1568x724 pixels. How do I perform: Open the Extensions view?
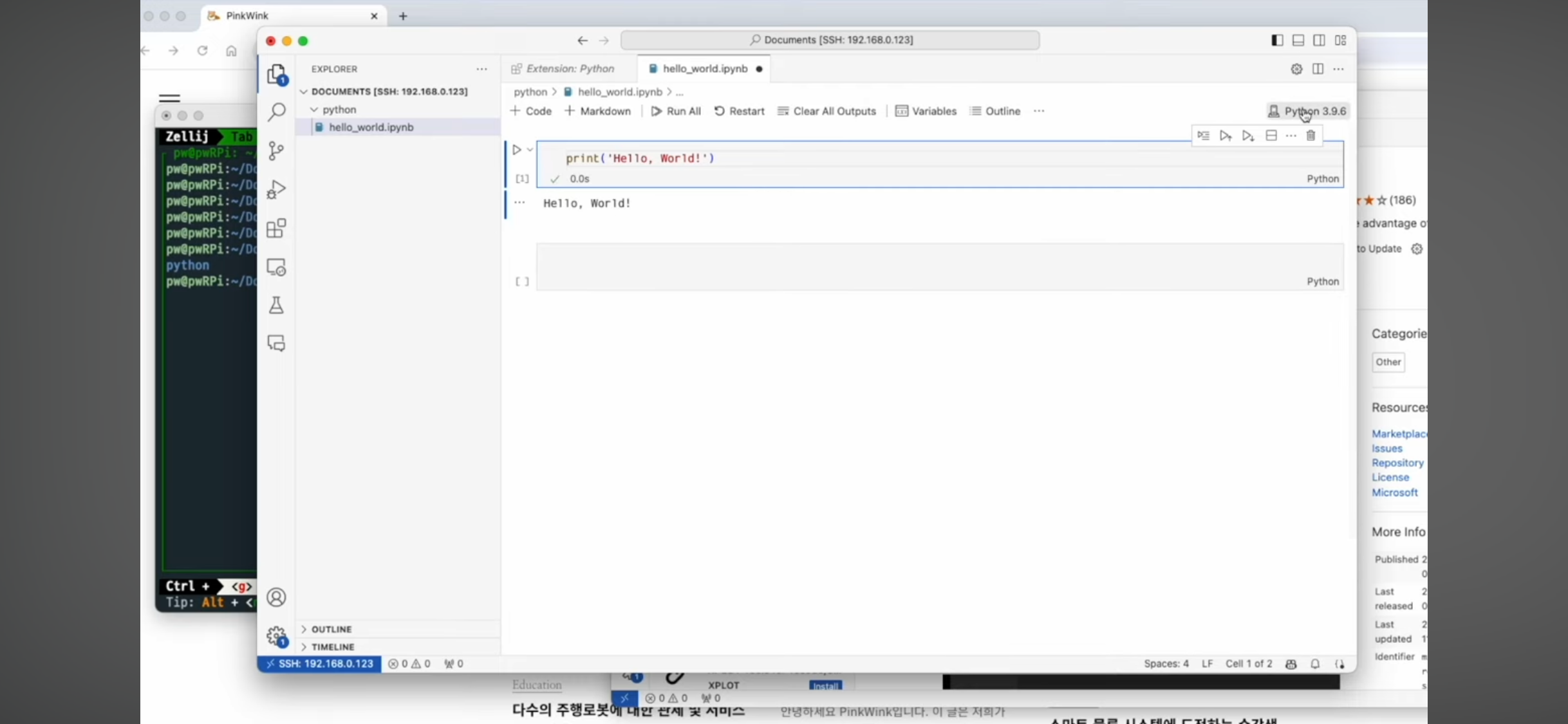coord(276,228)
